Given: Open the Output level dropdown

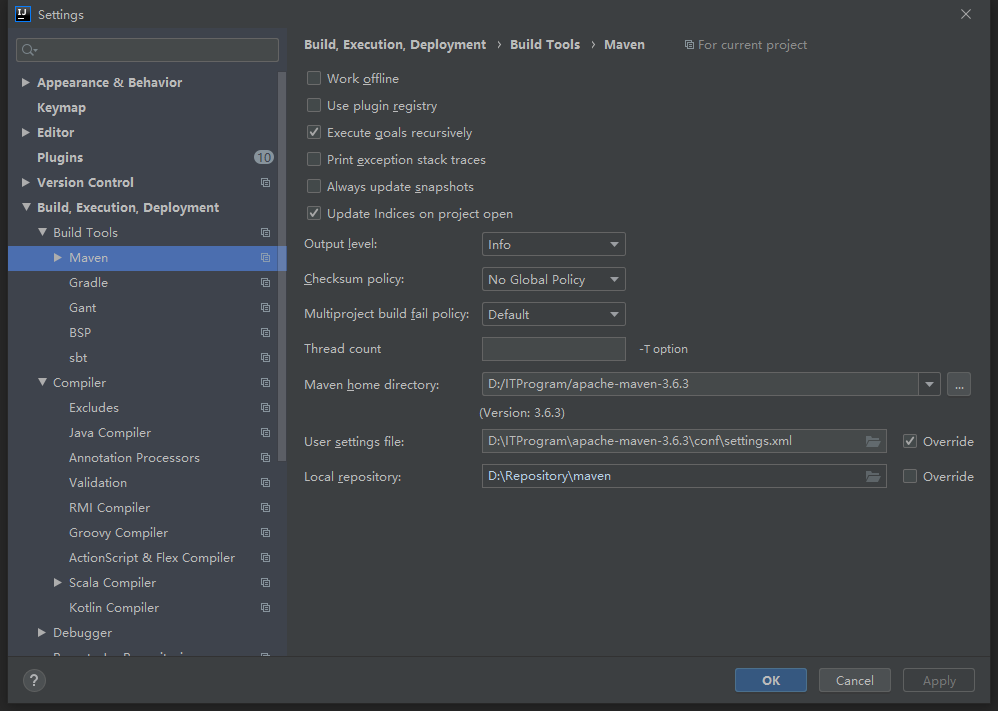Looking at the screenshot, I should (x=554, y=244).
